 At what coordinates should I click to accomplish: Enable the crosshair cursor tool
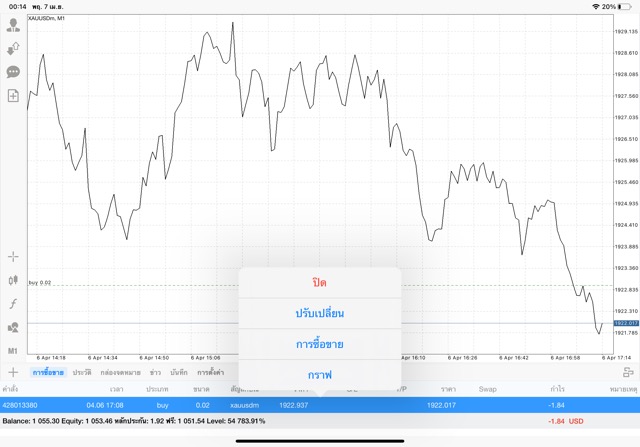tap(13, 257)
